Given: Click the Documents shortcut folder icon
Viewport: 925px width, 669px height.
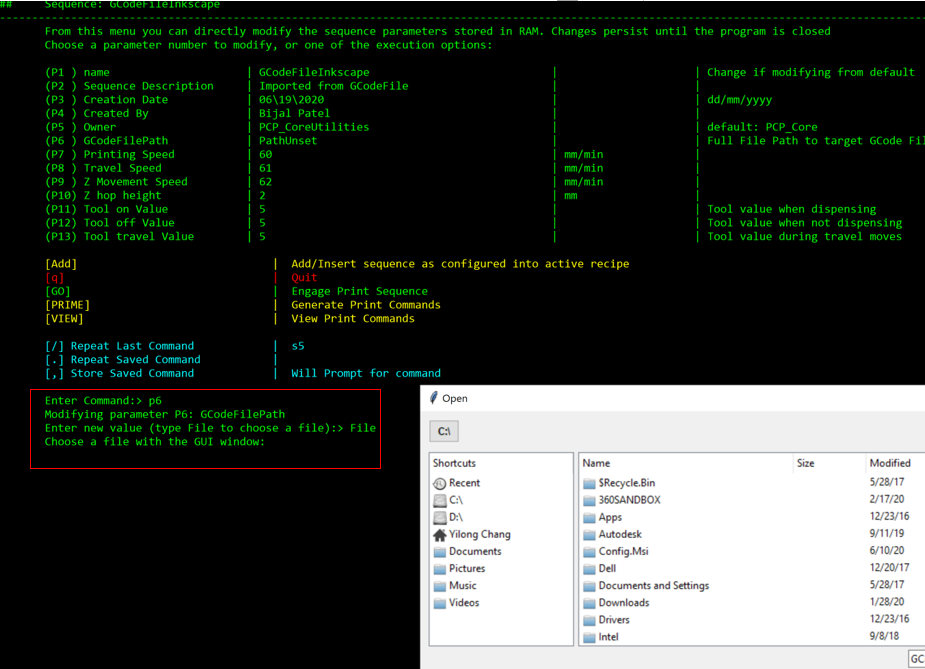Looking at the screenshot, I should coord(439,552).
